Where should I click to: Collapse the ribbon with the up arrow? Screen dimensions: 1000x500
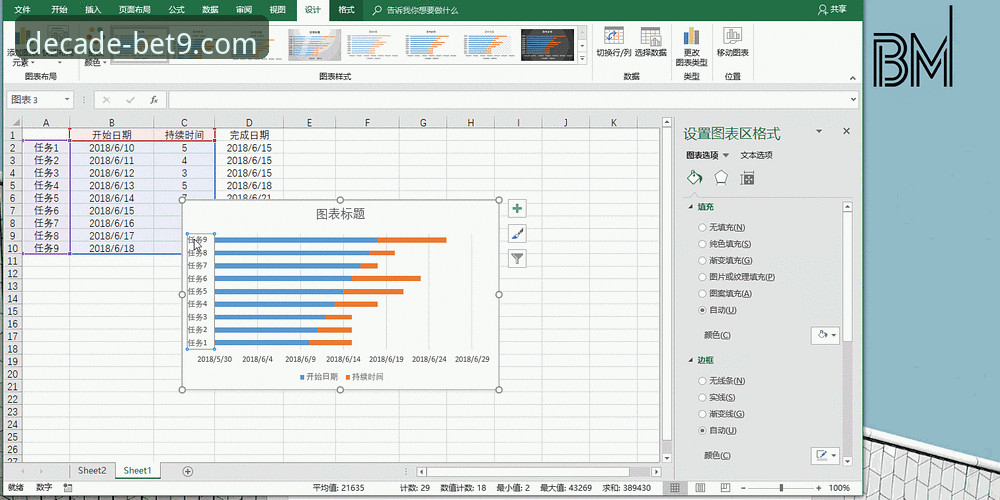[853, 78]
